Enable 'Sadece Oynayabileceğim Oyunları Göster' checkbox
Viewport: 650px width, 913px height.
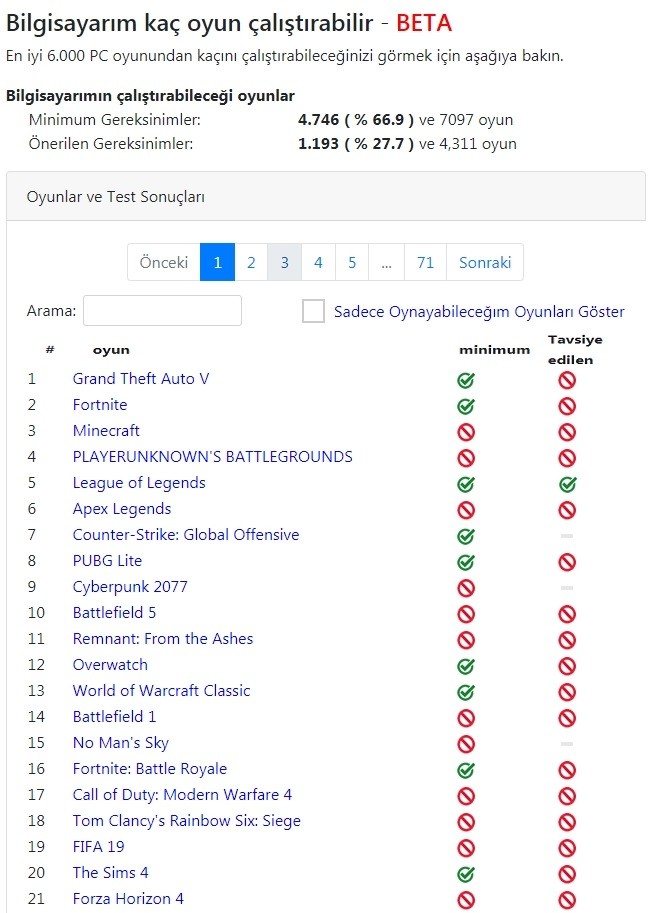(x=313, y=311)
